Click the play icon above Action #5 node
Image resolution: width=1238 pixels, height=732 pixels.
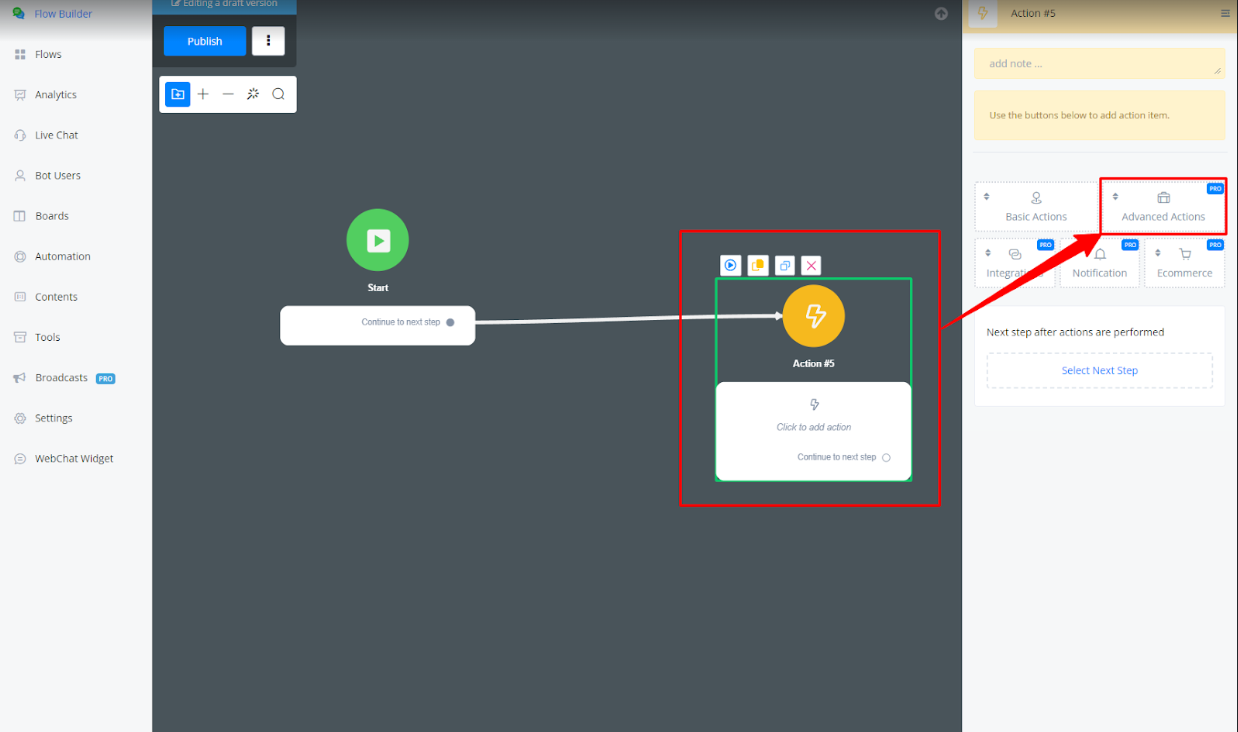coord(731,265)
